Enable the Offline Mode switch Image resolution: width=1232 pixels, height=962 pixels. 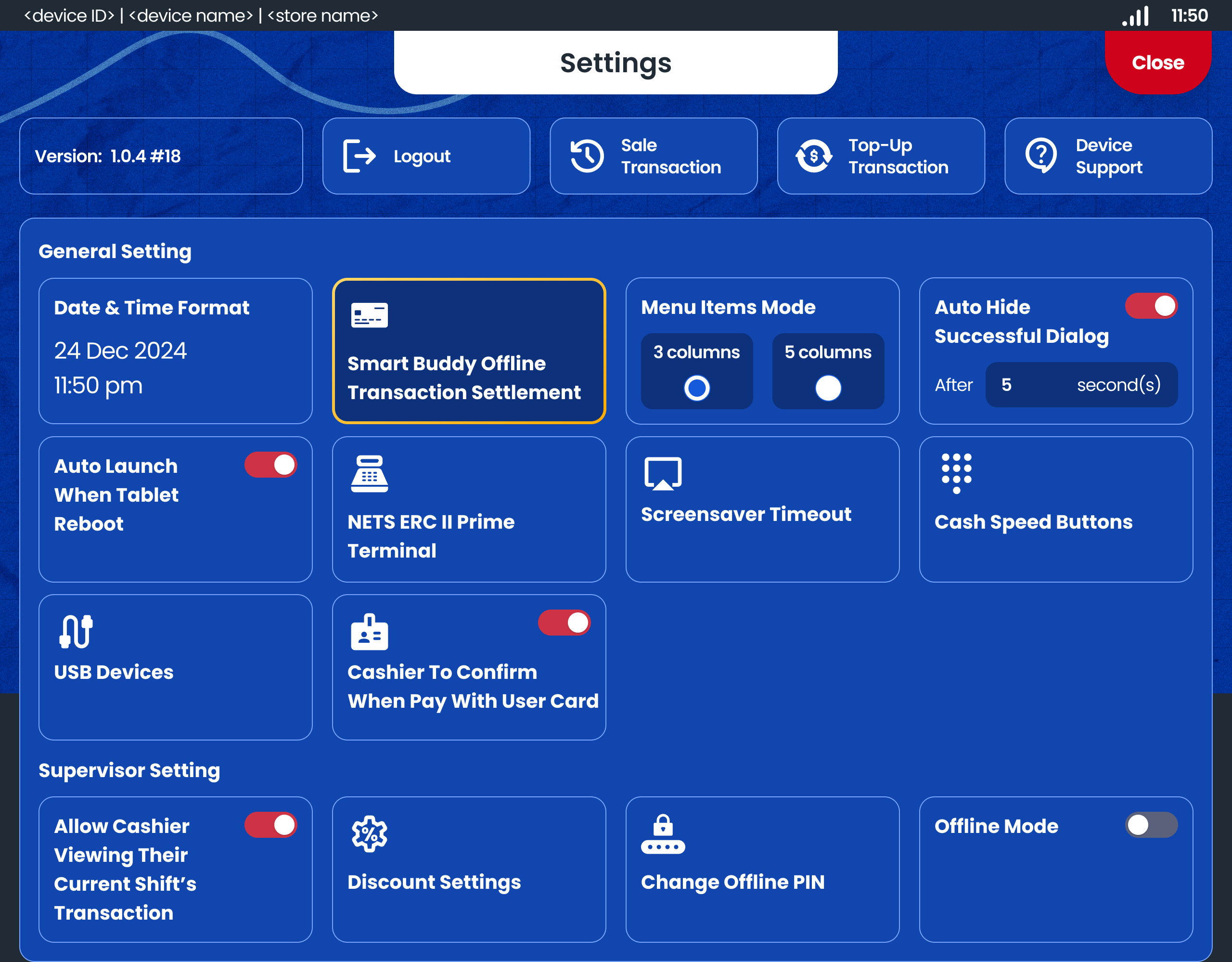point(1151,825)
